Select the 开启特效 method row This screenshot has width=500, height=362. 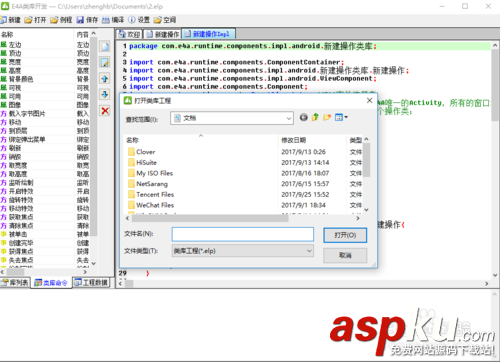[45, 191]
